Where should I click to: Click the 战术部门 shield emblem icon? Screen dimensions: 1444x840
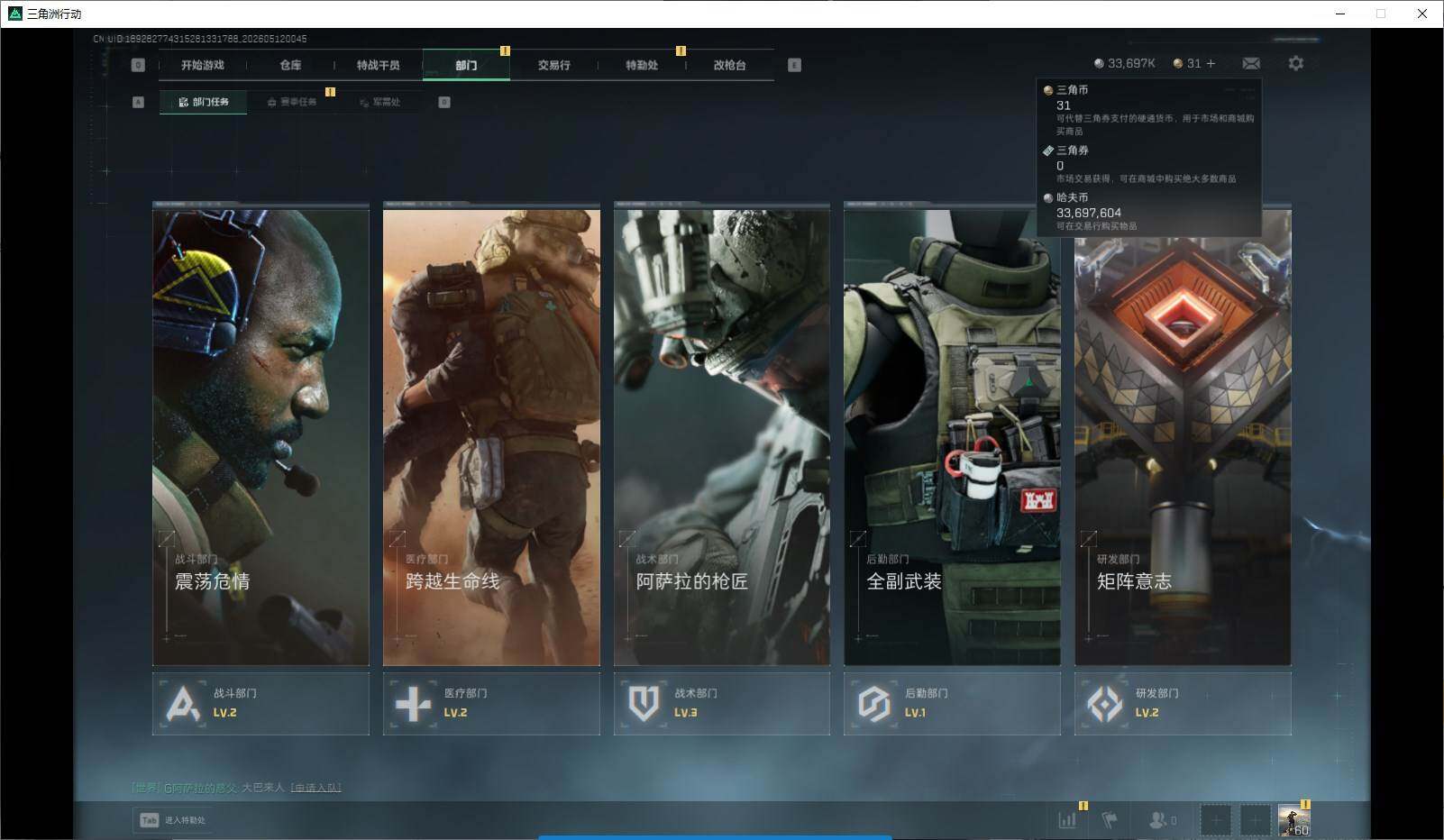[x=644, y=703]
